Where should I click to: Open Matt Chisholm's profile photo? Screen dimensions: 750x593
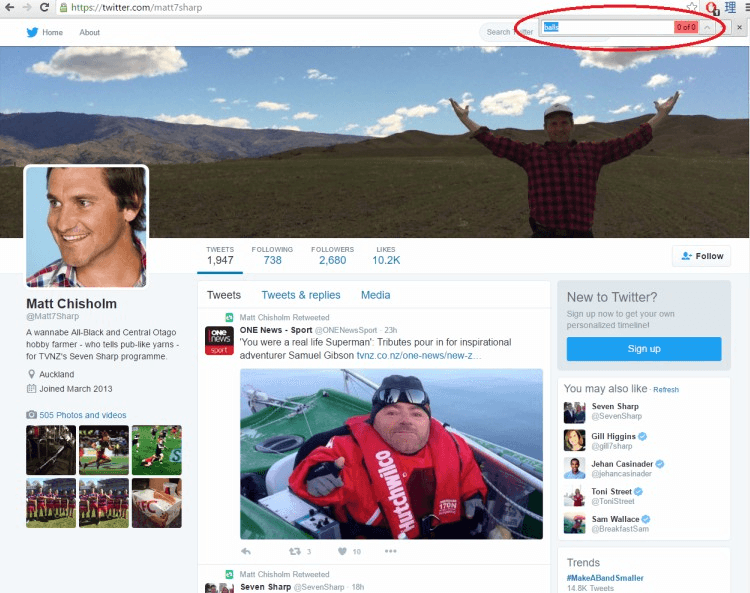click(x=87, y=226)
